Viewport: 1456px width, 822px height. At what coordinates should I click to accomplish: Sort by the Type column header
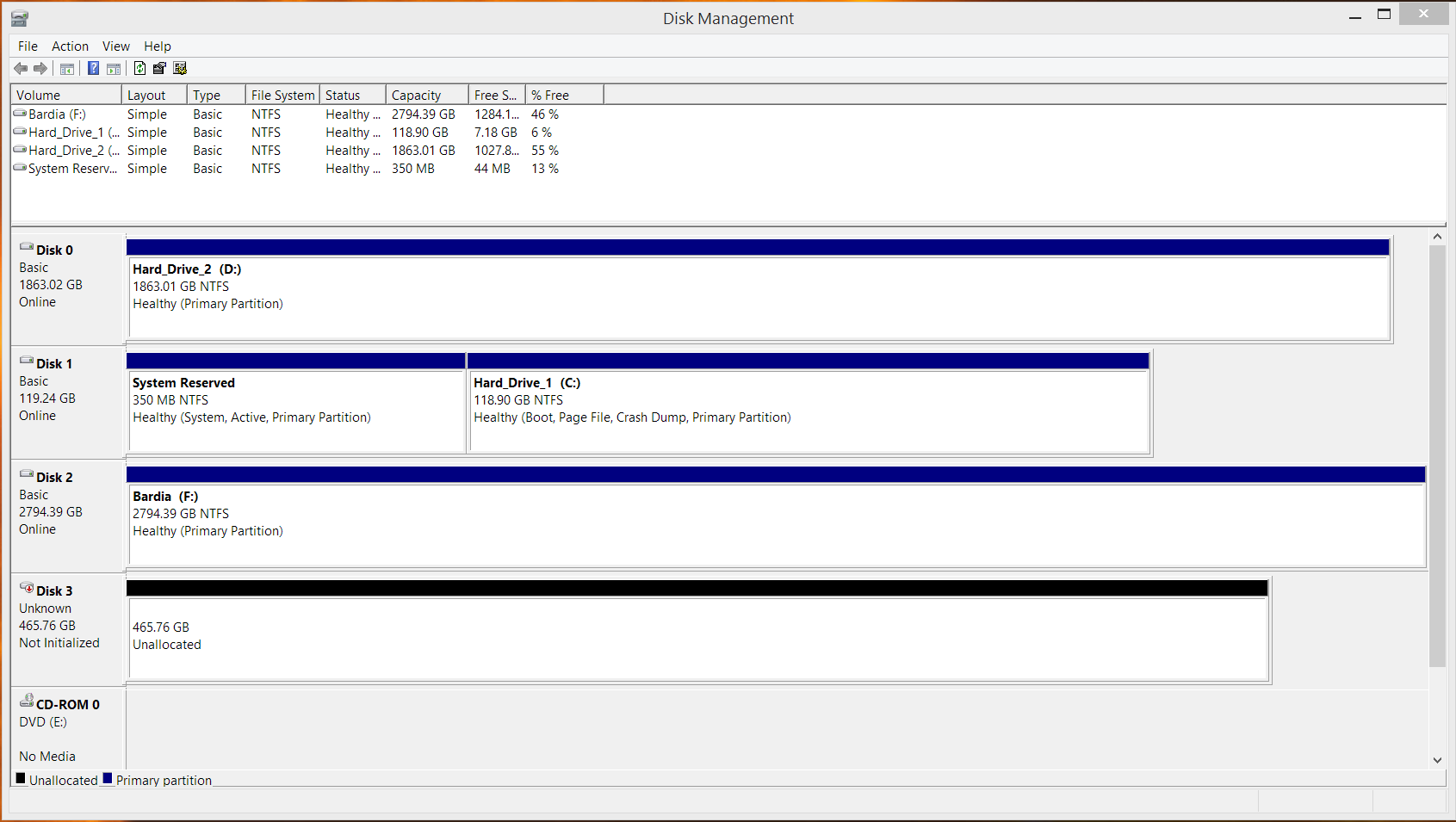pos(216,96)
